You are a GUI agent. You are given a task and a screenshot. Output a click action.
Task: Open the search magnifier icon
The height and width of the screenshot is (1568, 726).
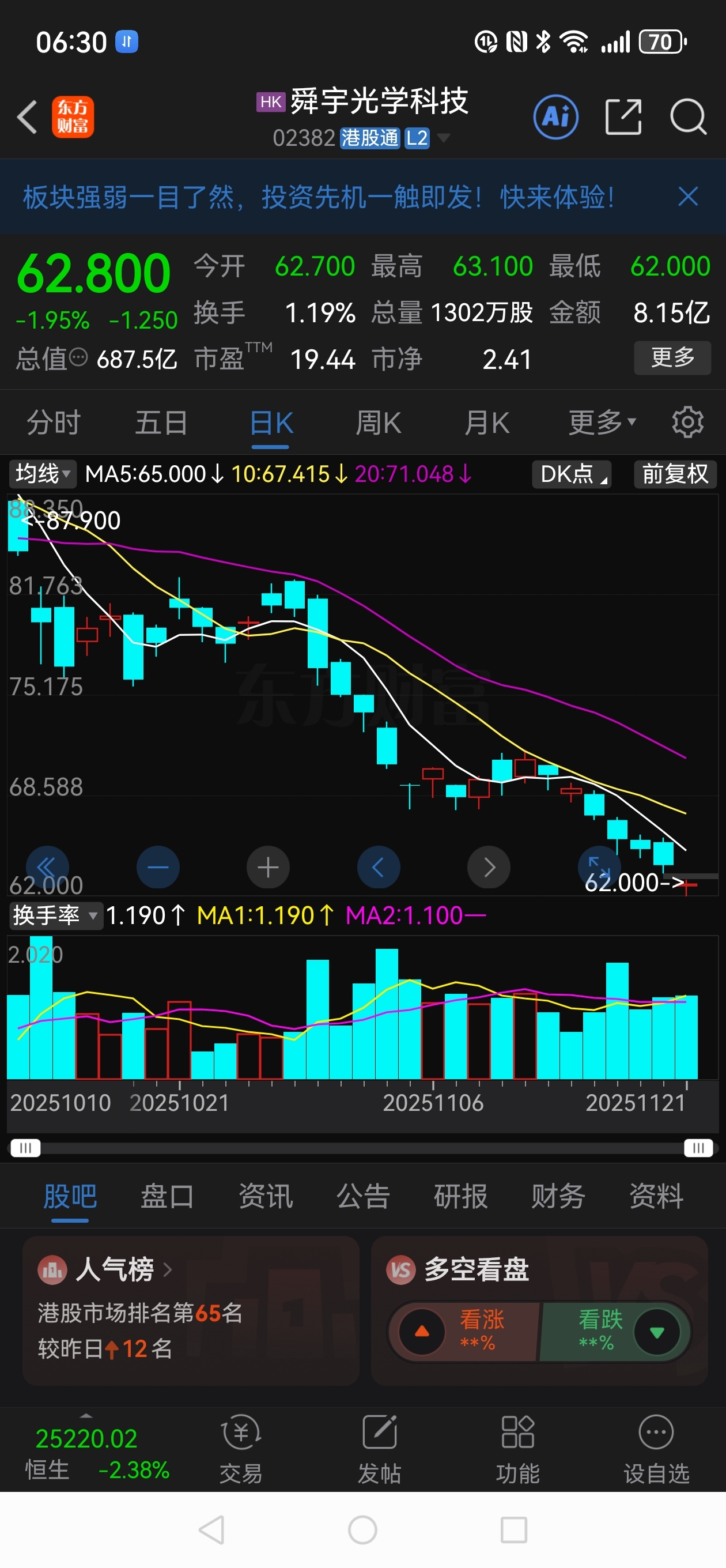689,117
